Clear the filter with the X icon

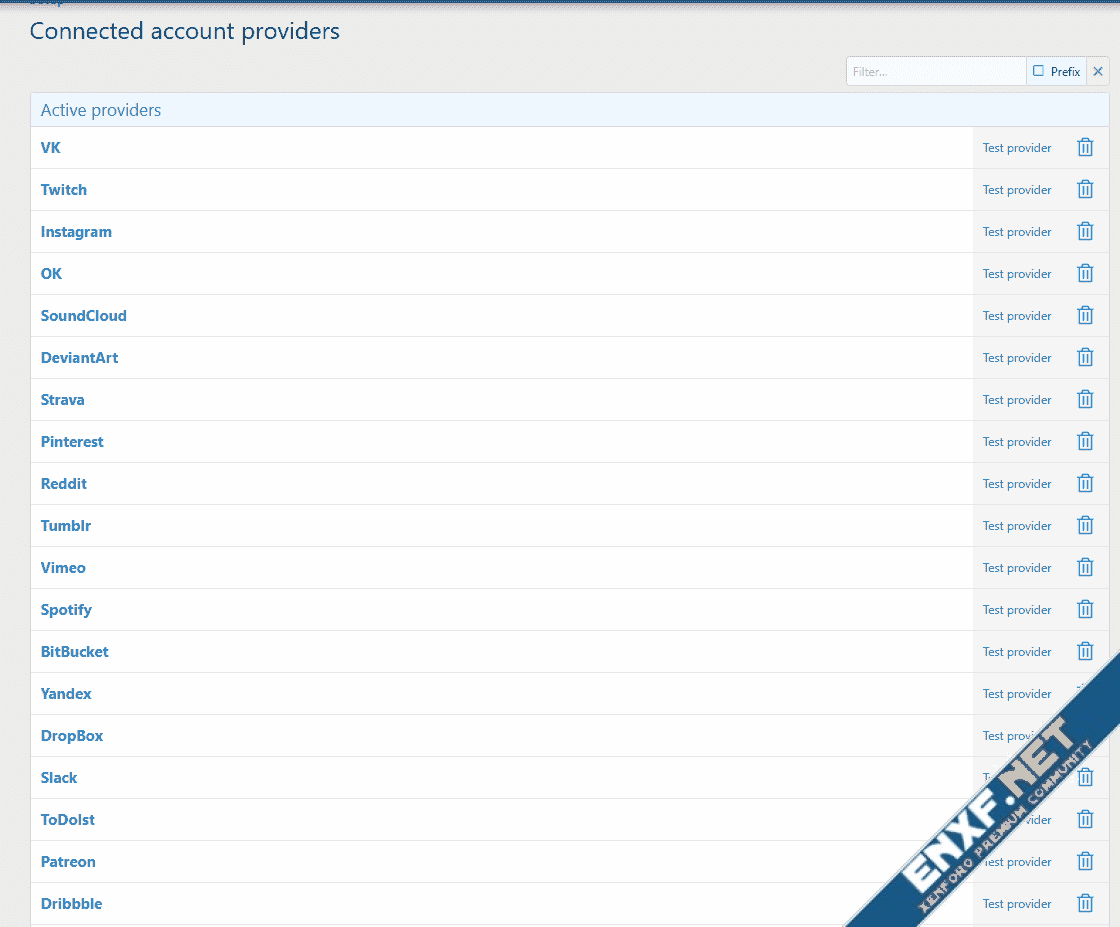tap(1098, 71)
